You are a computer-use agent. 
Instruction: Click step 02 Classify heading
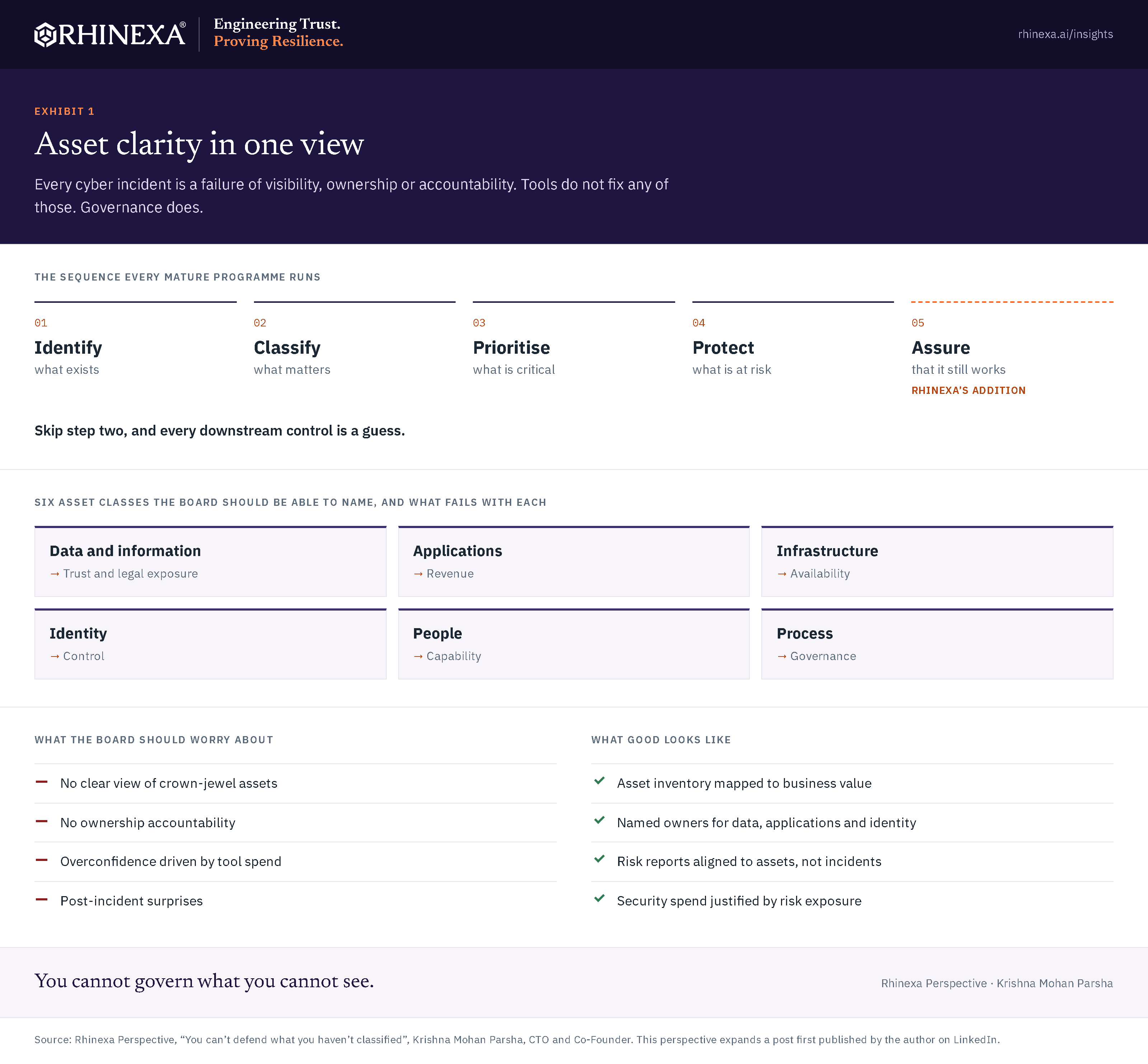point(287,348)
